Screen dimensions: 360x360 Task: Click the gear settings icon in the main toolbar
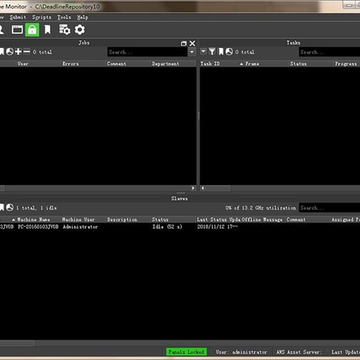[80, 30]
